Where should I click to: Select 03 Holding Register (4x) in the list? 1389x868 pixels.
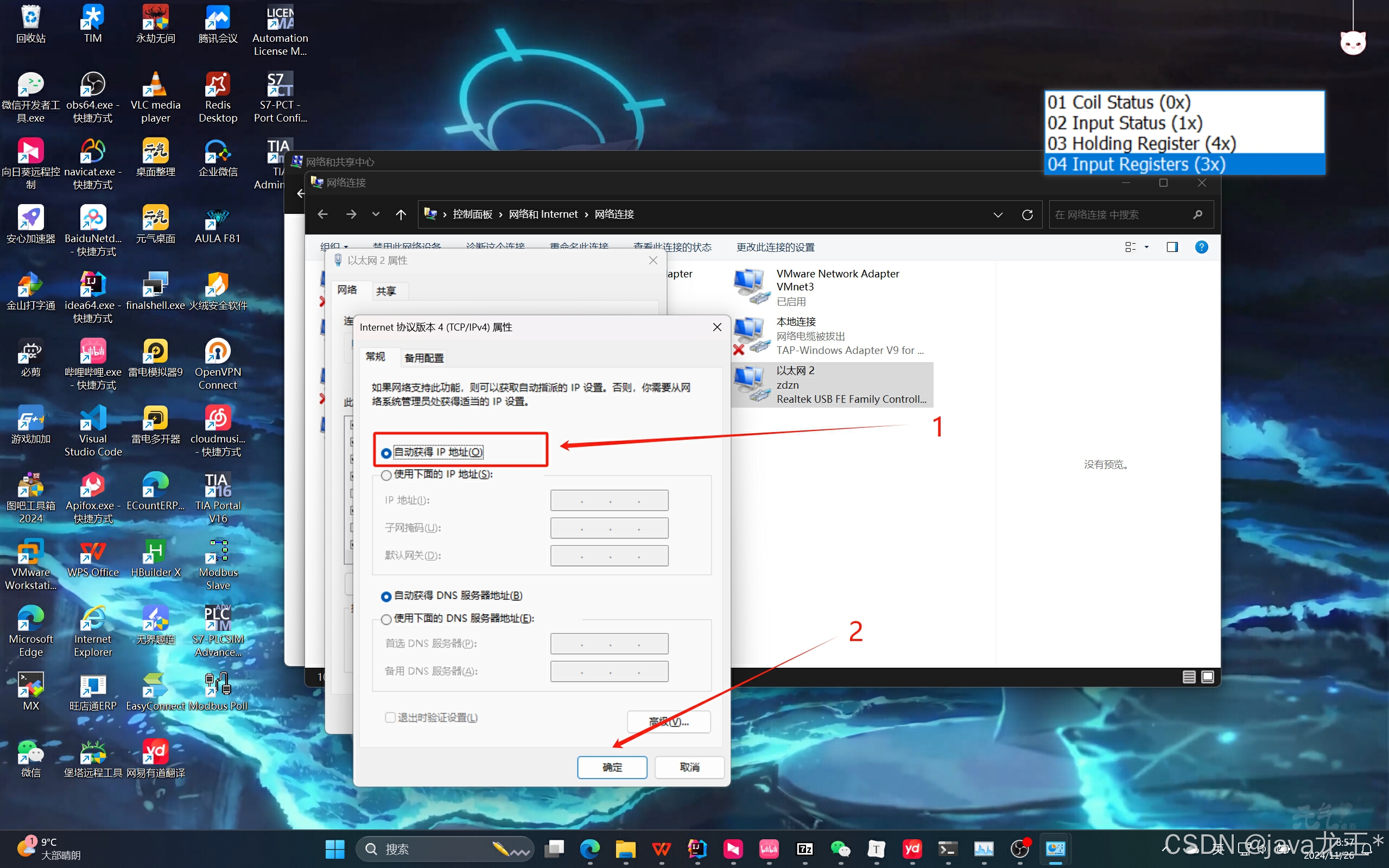click(x=1141, y=143)
